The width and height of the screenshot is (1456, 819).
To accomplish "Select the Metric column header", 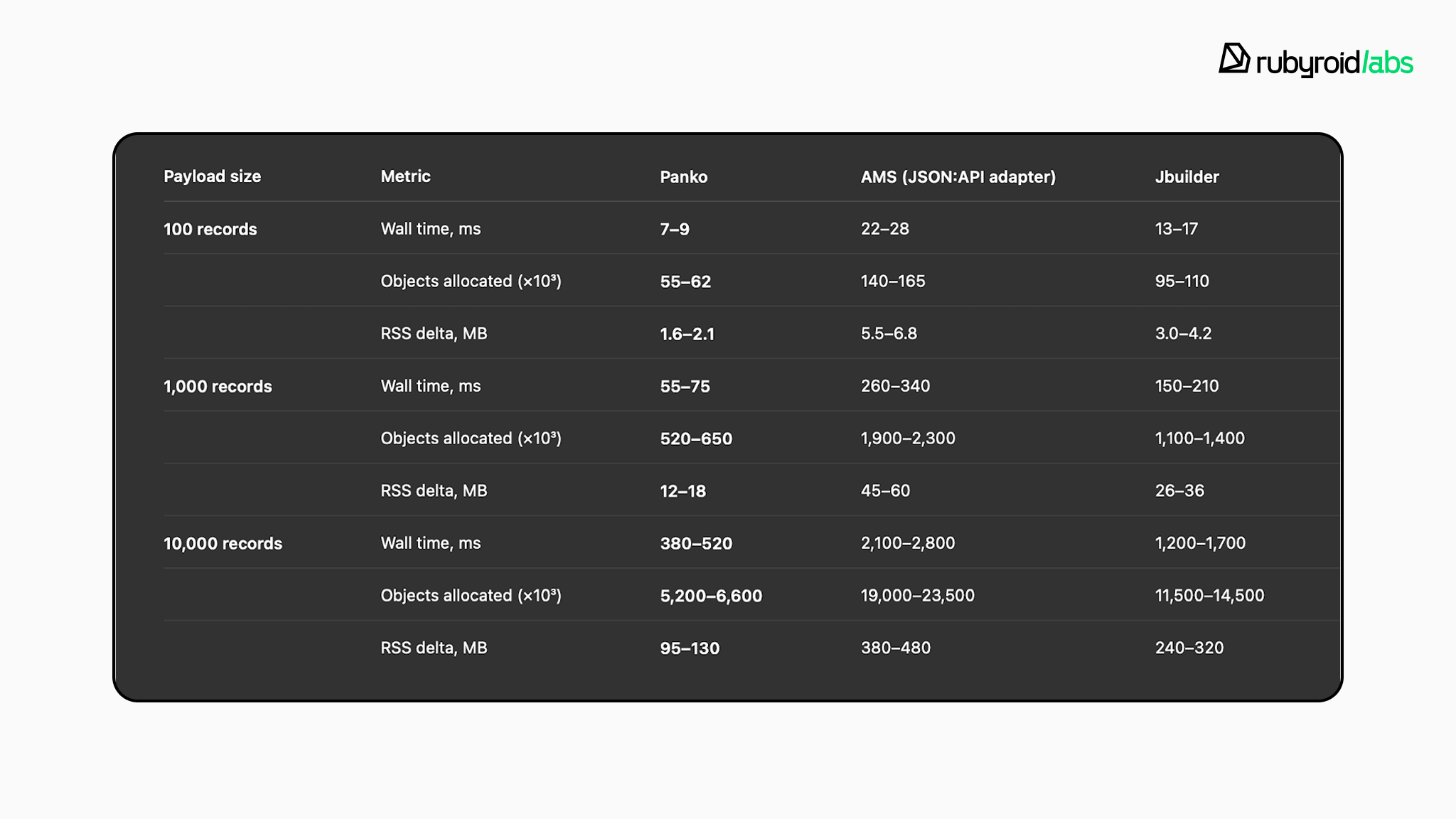I will pos(405,176).
